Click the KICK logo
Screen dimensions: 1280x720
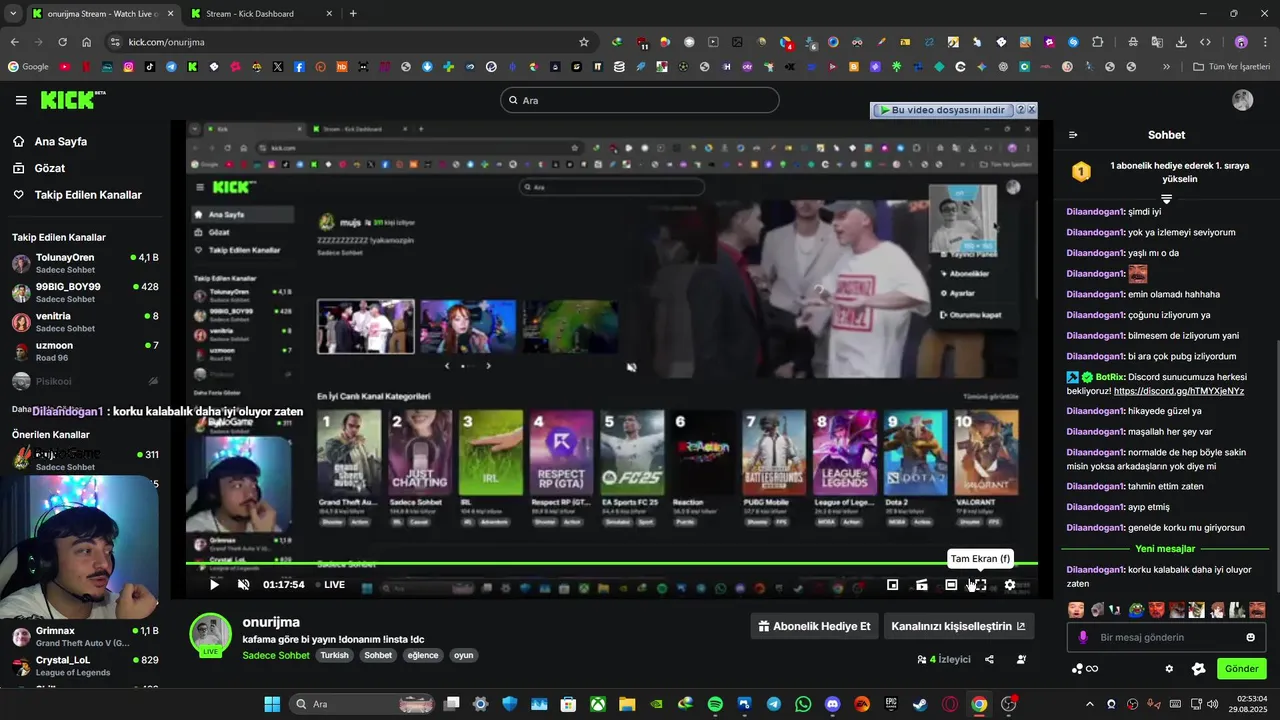(72, 99)
